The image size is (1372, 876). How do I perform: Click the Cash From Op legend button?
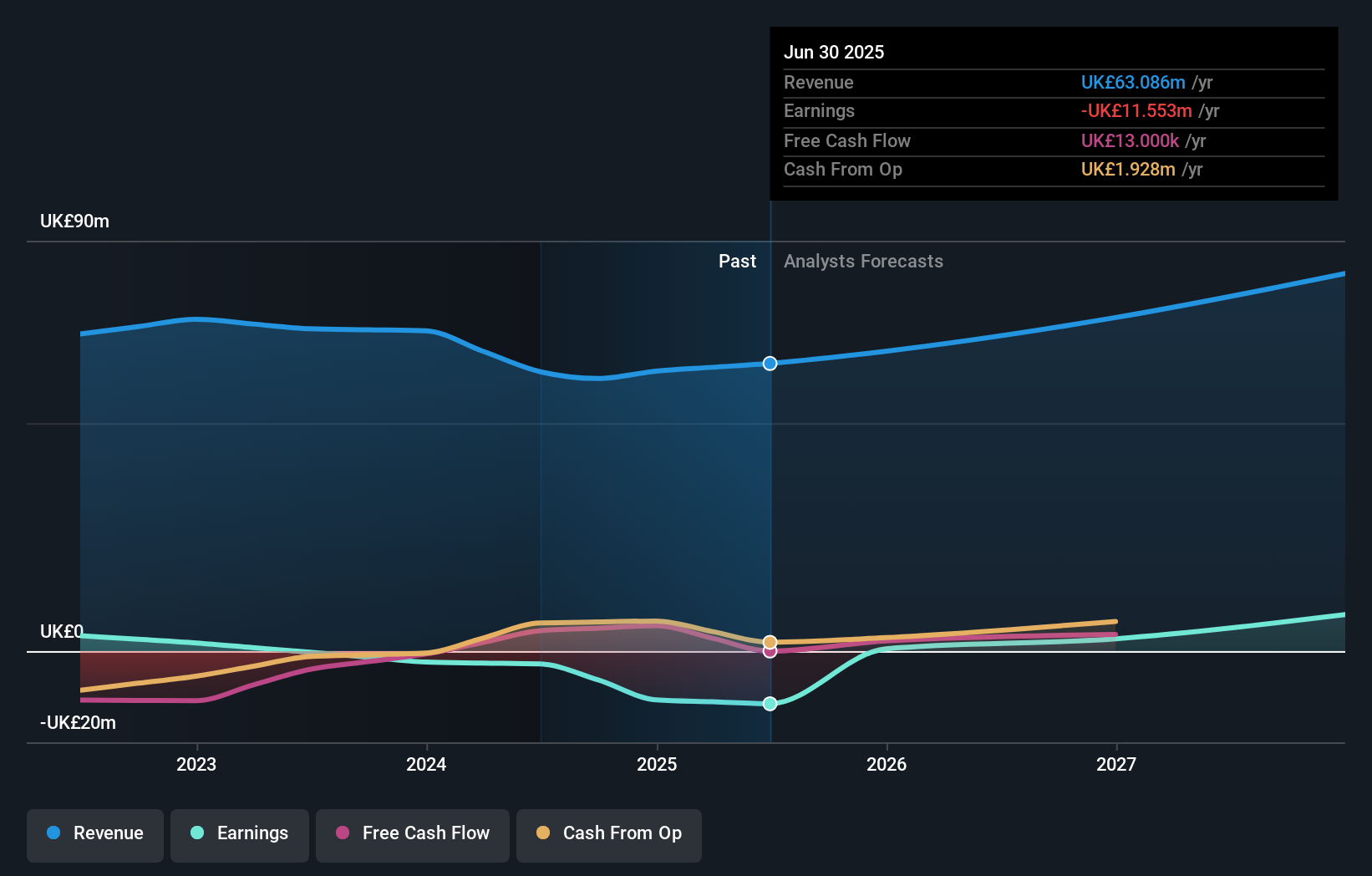[x=609, y=833]
